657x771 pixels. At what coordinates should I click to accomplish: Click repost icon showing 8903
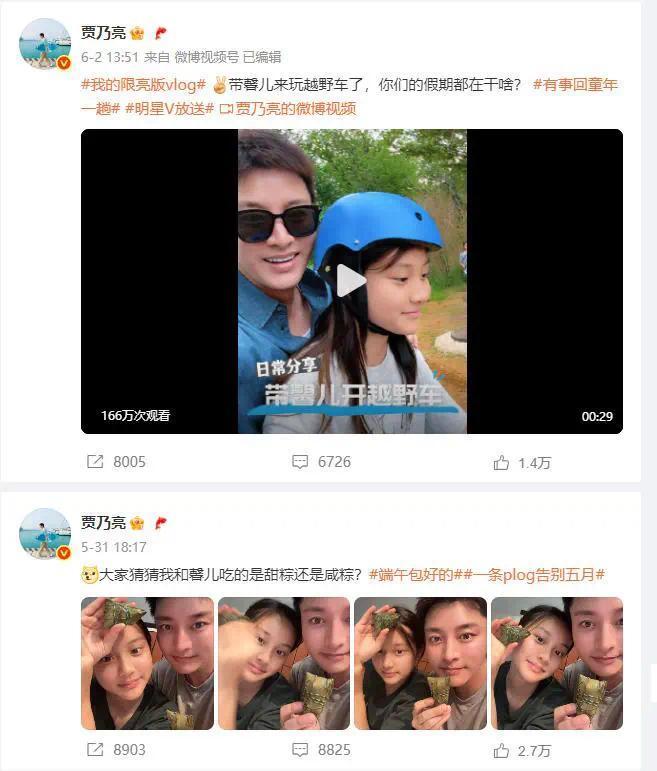click(x=95, y=750)
